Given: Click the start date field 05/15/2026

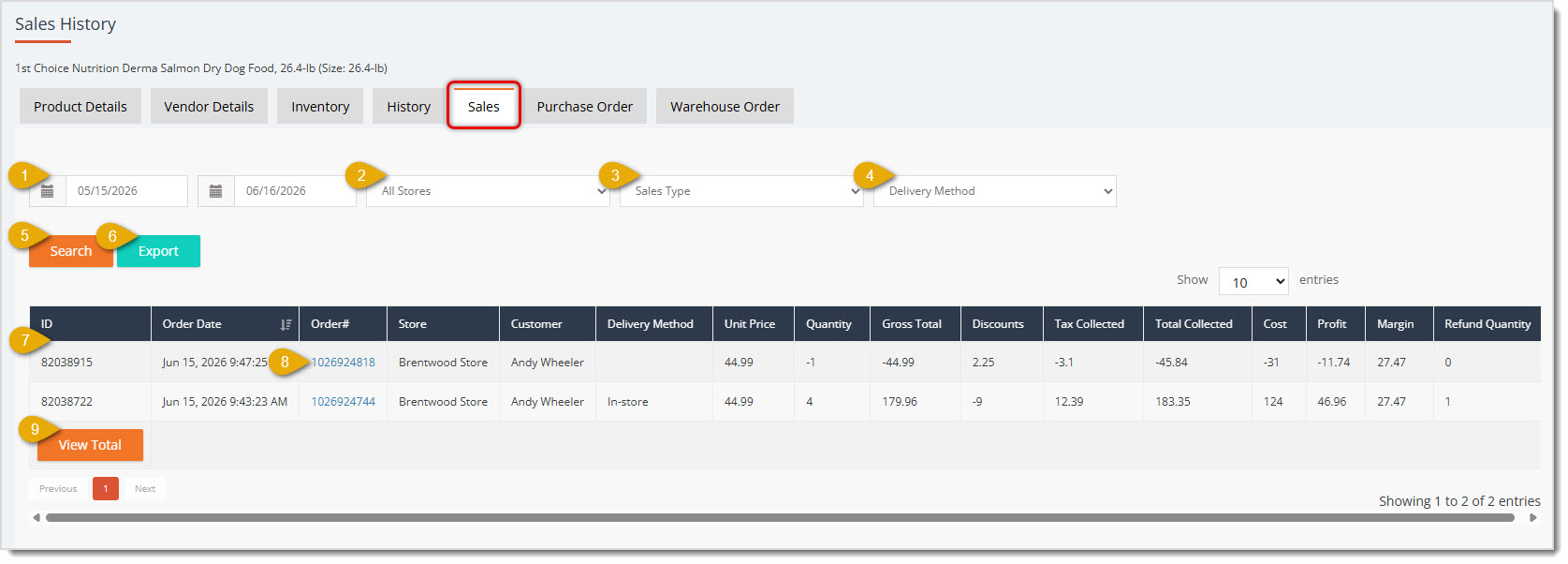Looking at the screenshot, I should click(x=126, y=191).
